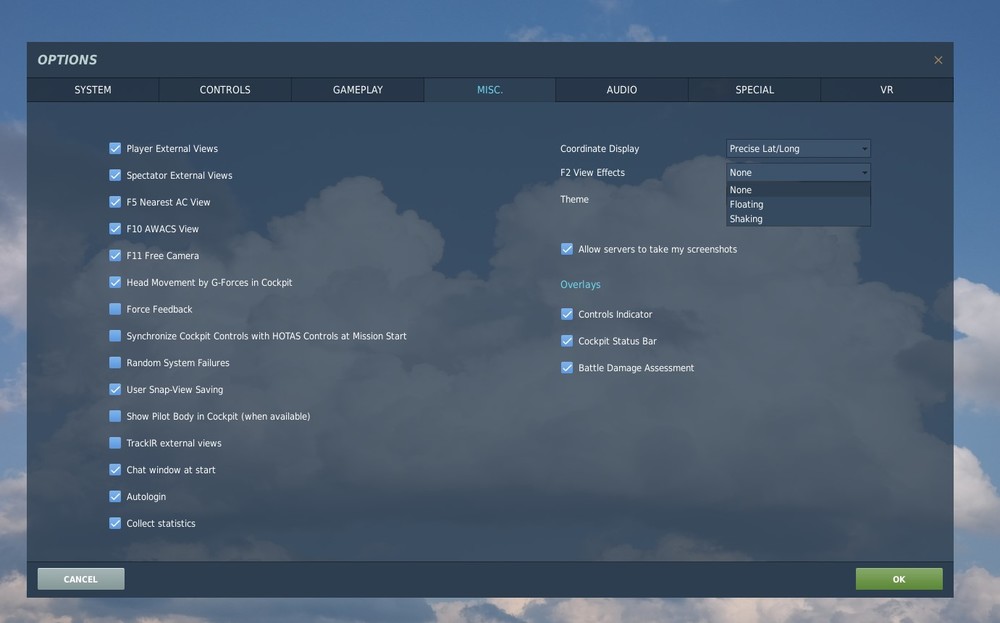The image size is (1000, 623).
Task: Collapse the F2 View Effects dropdown arrow
Action: tap(864, 173)
